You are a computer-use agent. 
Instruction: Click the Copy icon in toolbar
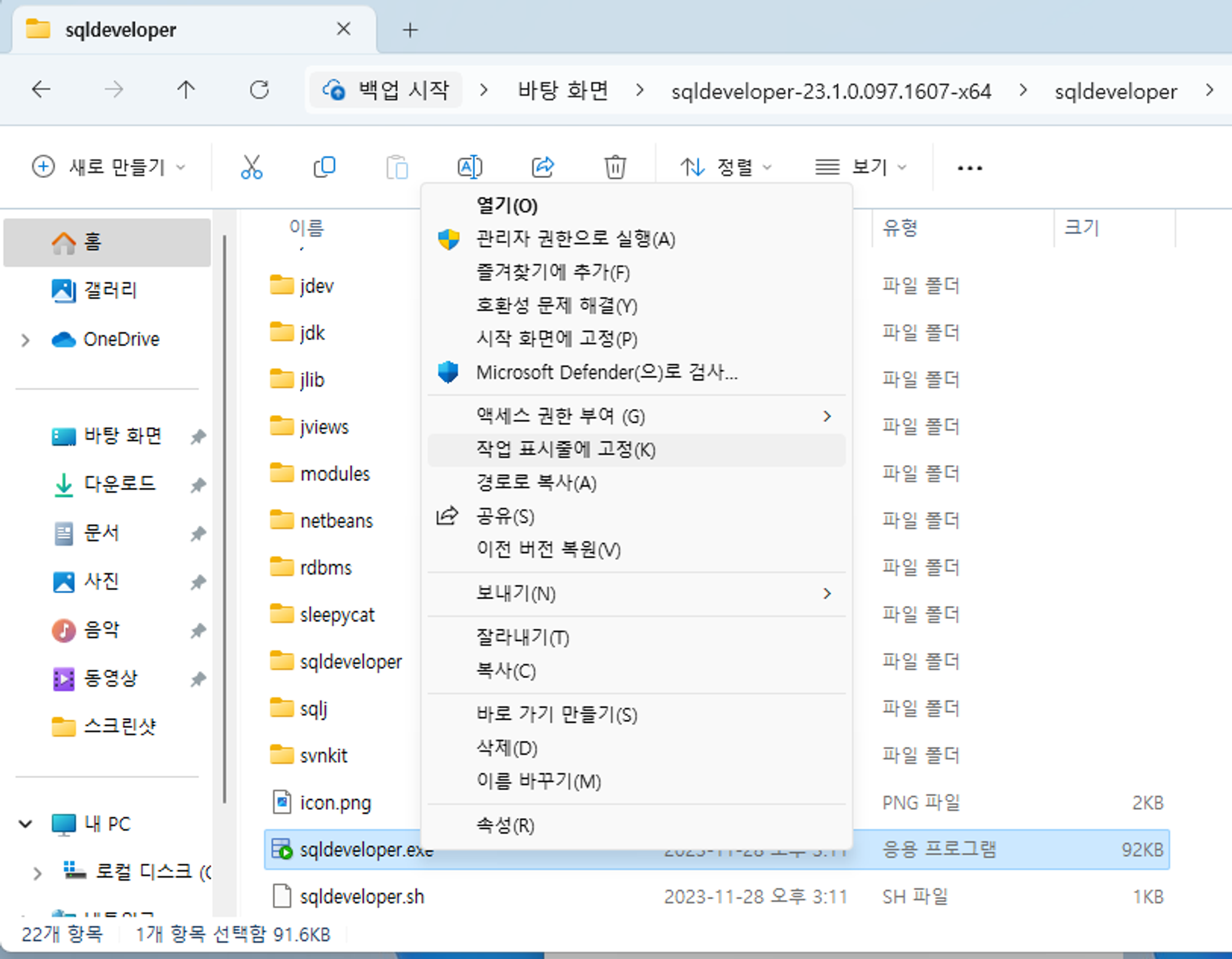click(324, 167)
